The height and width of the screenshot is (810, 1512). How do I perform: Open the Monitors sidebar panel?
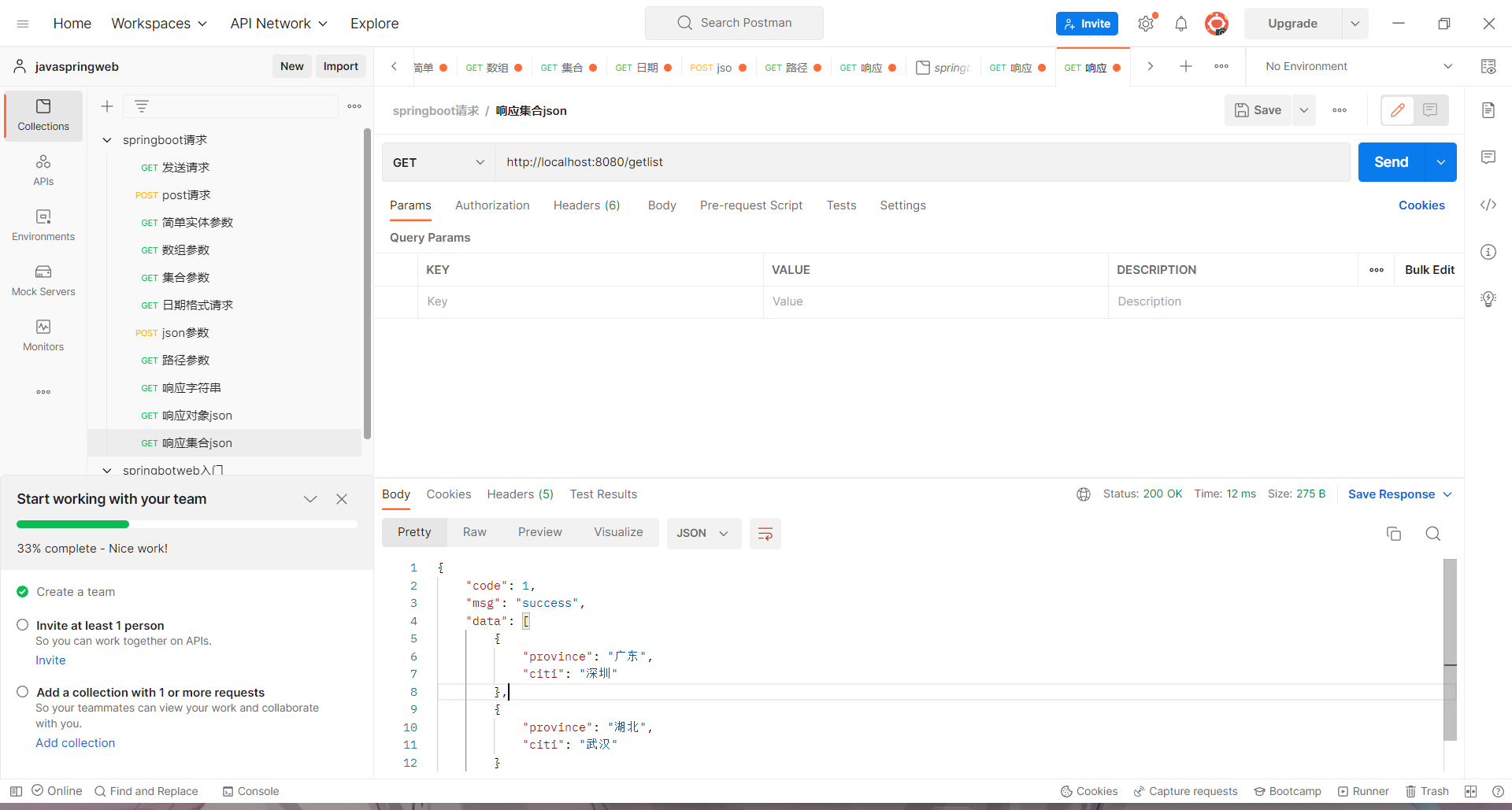point(43,335)
